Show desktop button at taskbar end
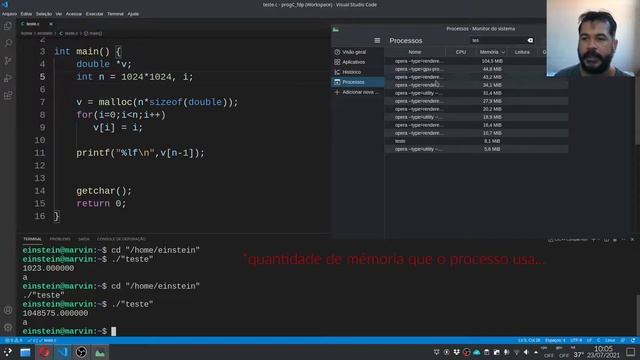The width and height of the screenshot is (640, 360). click(x=631, y=352)
